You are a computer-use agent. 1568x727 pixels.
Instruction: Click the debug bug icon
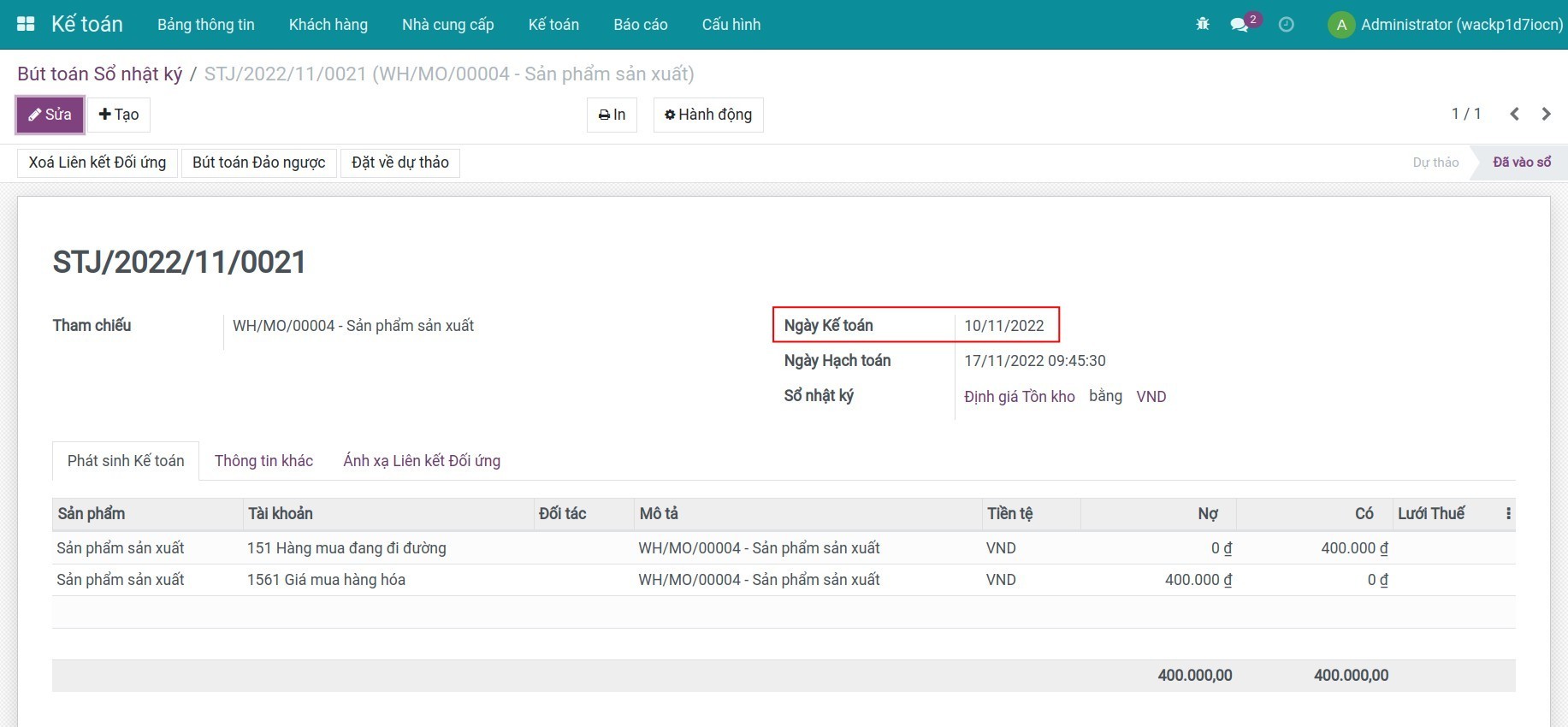(1203, 24)
